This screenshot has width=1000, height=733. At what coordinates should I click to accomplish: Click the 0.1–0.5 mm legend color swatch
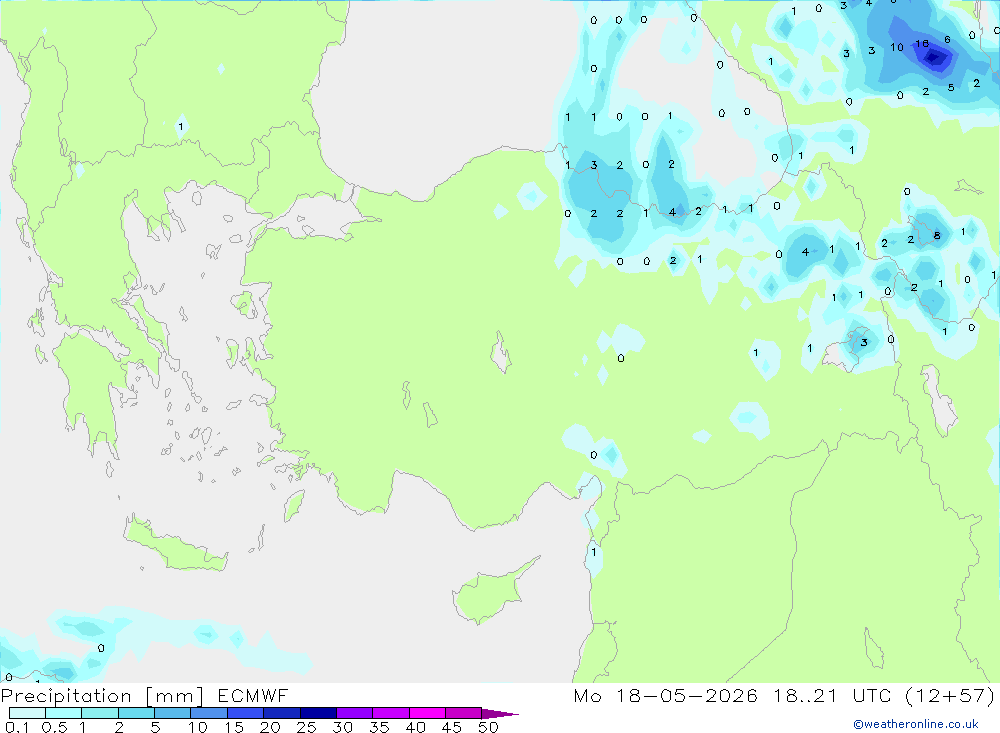tap(27, 713)
